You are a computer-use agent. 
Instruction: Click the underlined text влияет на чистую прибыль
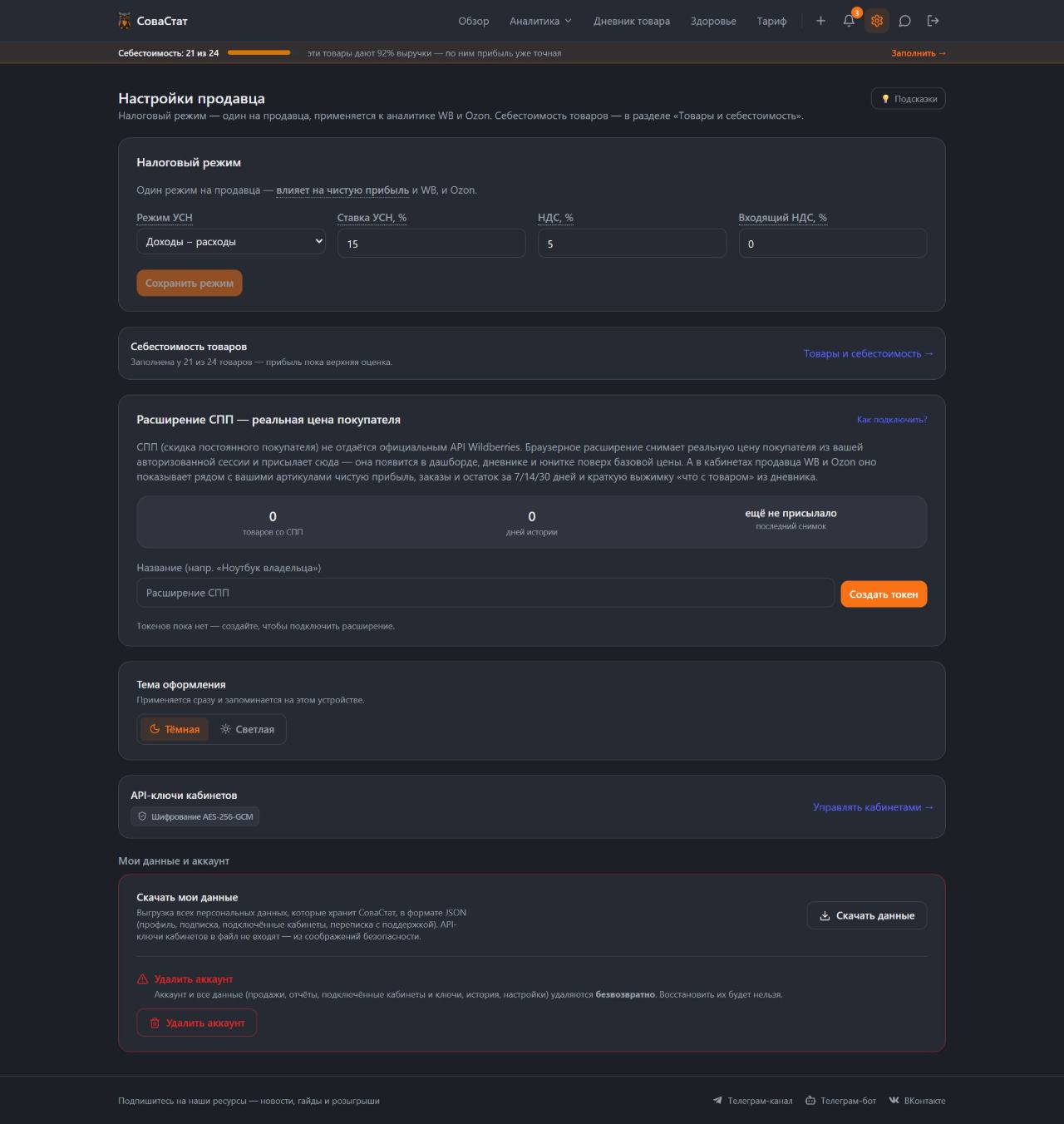(342, 190)
